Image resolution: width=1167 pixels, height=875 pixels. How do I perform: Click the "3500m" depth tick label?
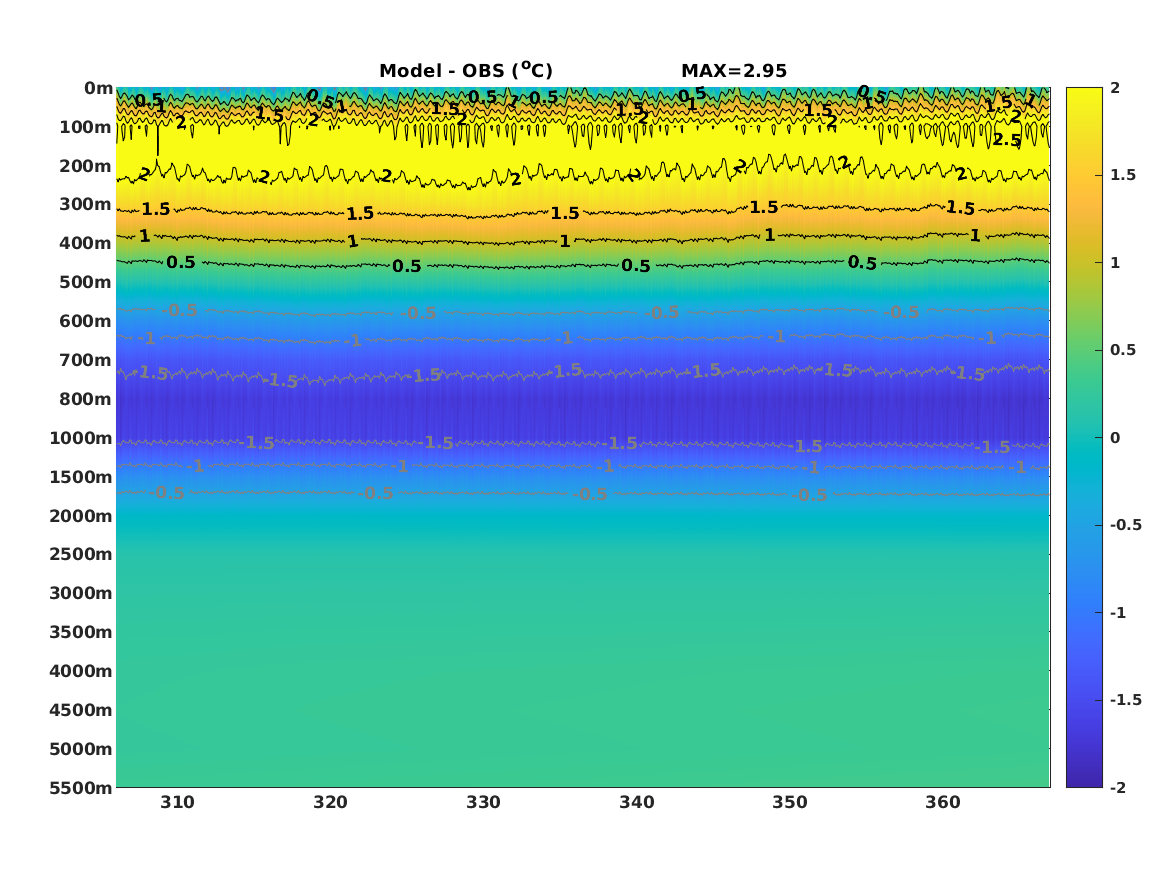tap(81, 632)
